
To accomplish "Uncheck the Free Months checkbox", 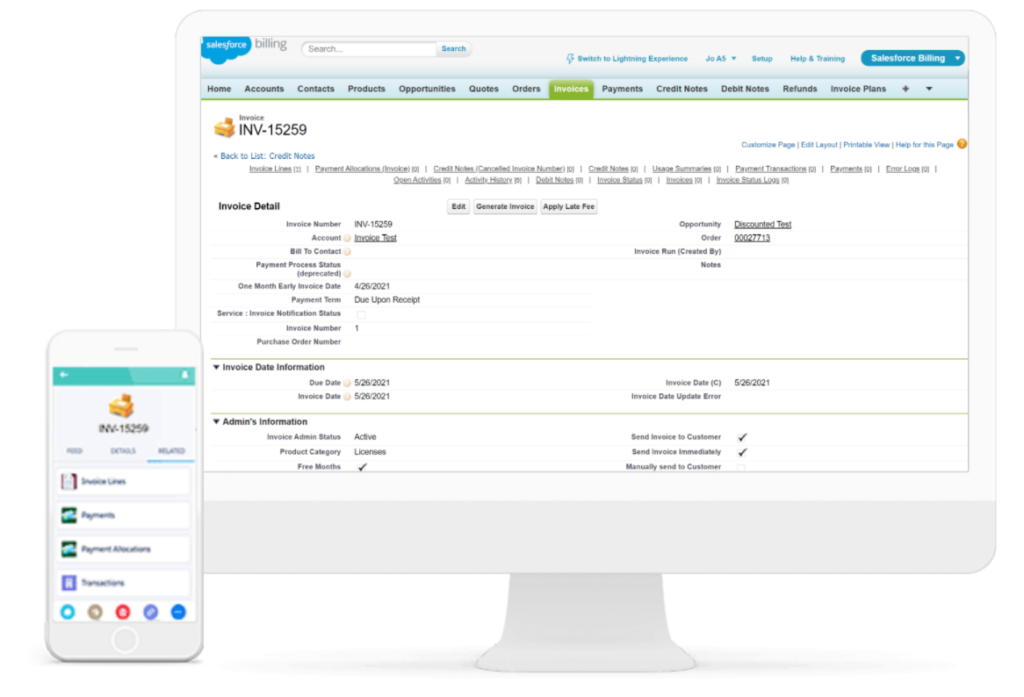I will point(362,467).
